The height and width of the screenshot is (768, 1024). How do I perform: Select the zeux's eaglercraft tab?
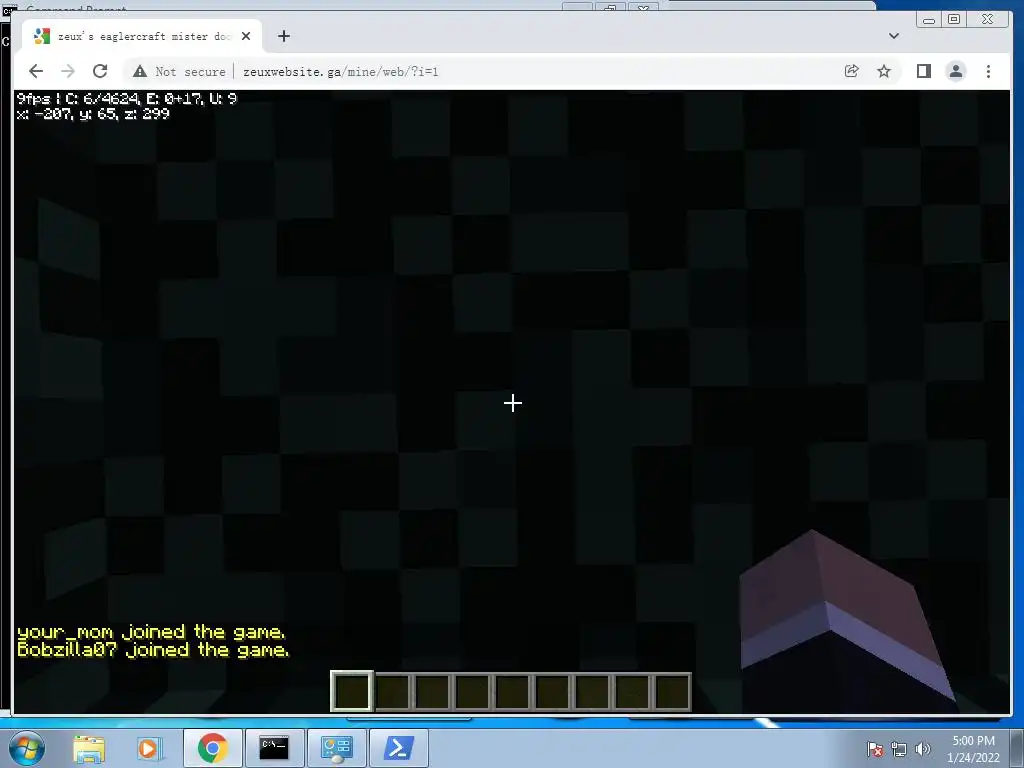pos(142,36)
